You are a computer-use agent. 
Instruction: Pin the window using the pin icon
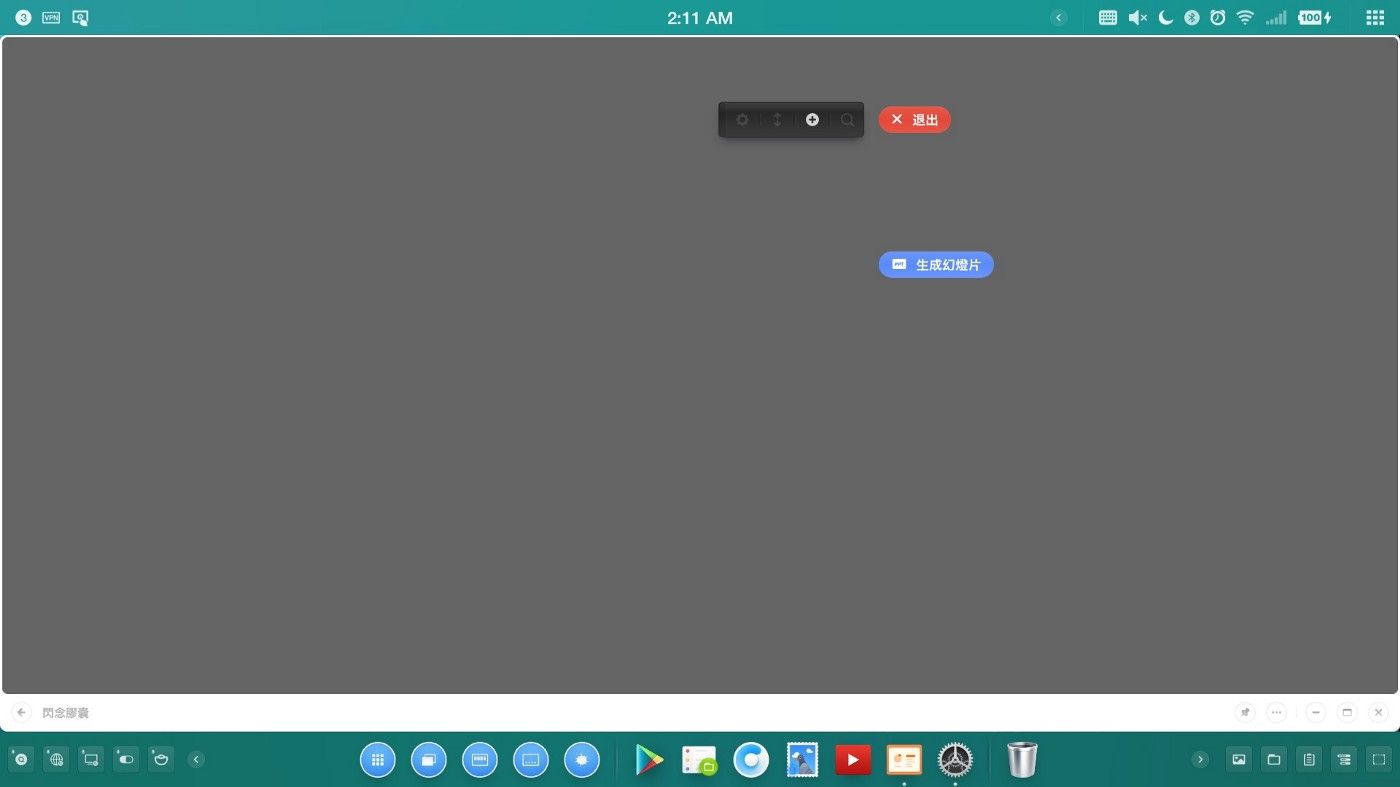[x=1245, y=713]
